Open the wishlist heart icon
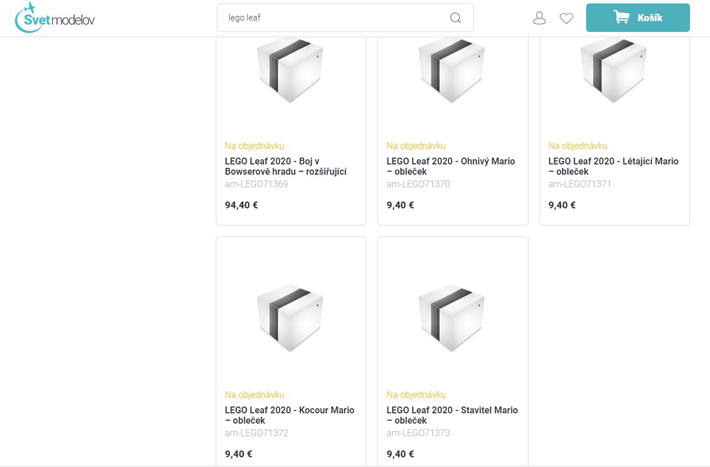The height and width of the screenshot is (467, 710). click(x=566, y=18)
